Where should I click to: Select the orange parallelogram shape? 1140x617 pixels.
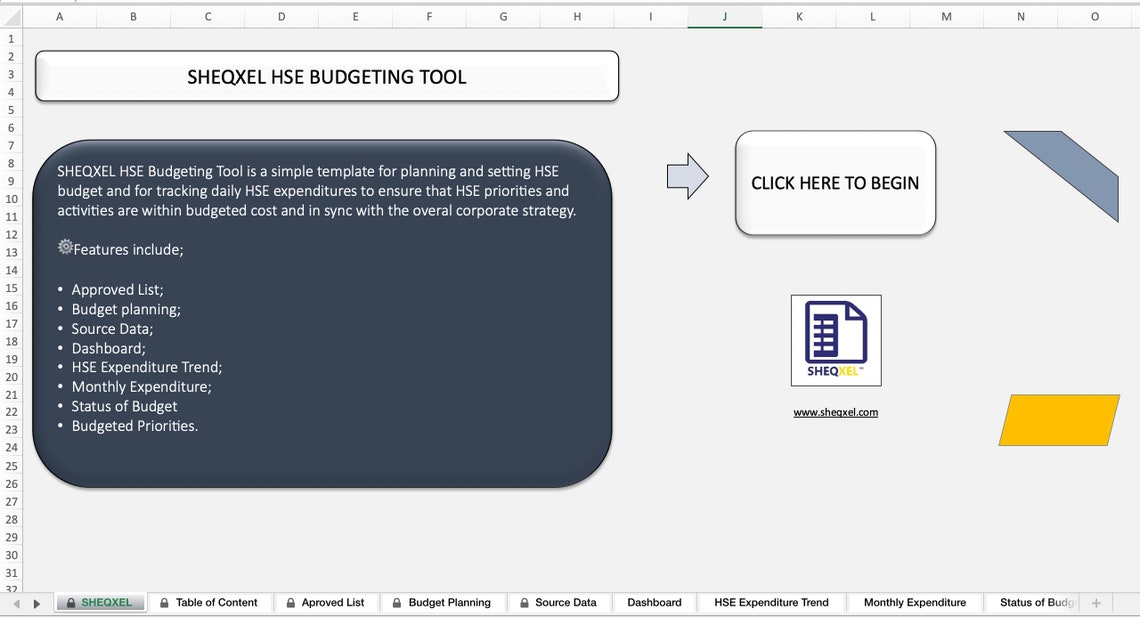[1058, 420]
